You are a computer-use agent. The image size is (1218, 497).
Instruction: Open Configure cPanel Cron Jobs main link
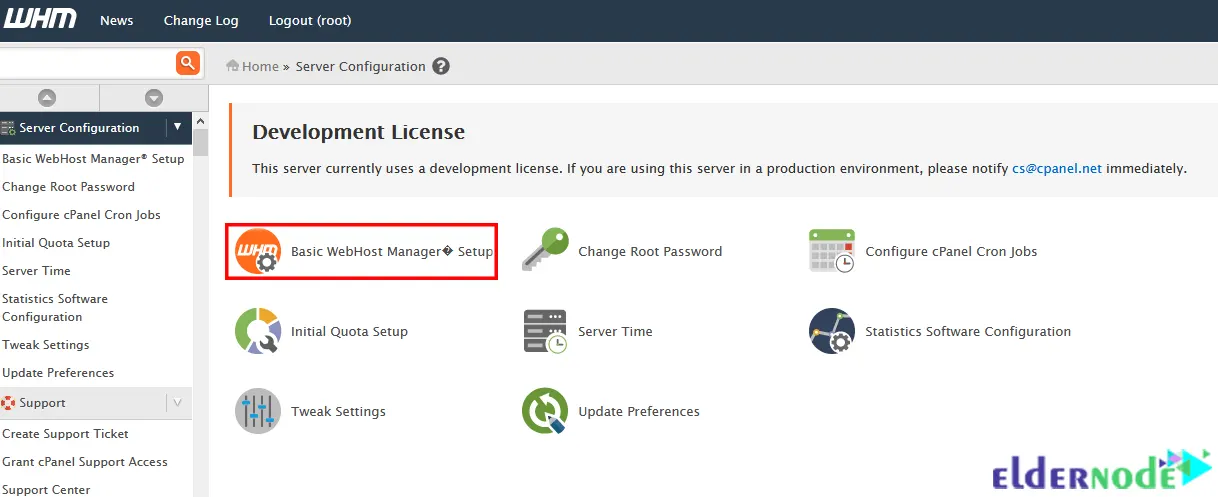pos(951,251)
